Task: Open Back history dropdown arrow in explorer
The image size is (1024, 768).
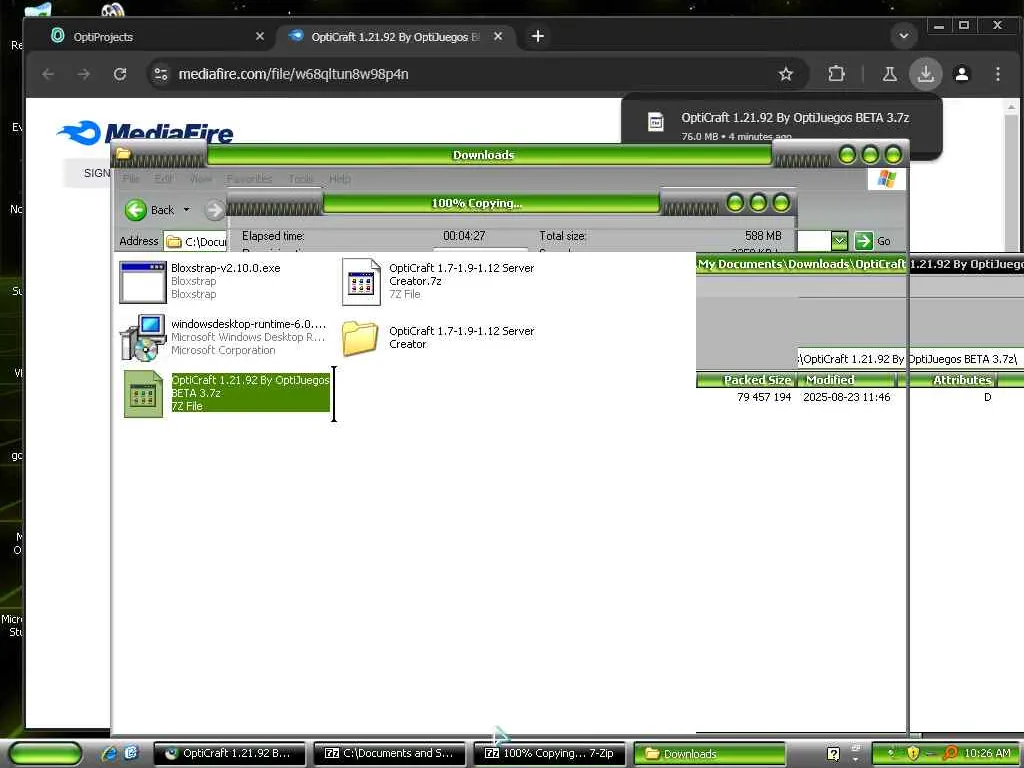Action: [187, 210]
